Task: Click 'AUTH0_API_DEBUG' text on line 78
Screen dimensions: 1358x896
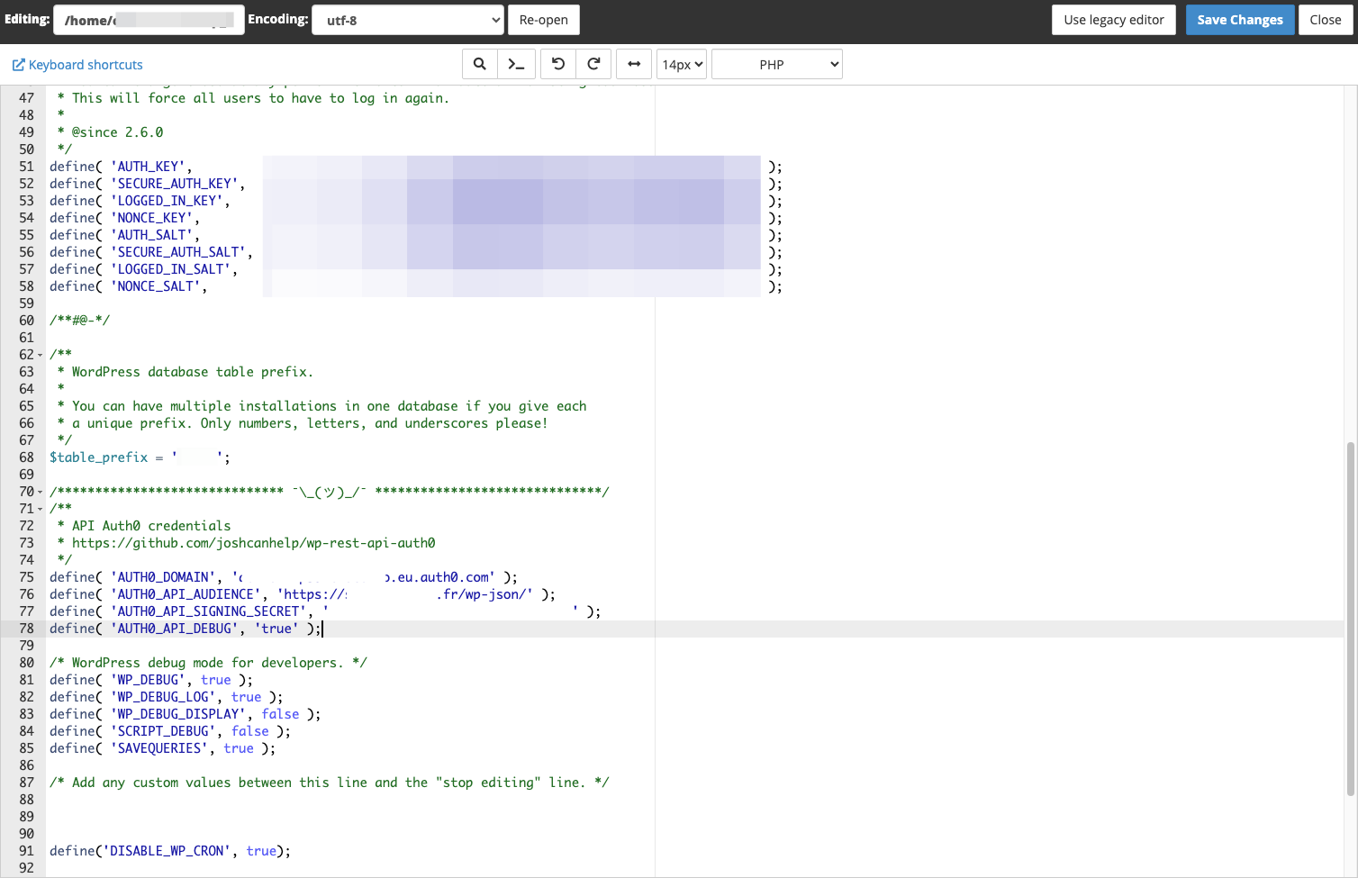Action: pyautogui.click(x=175, y=629)
